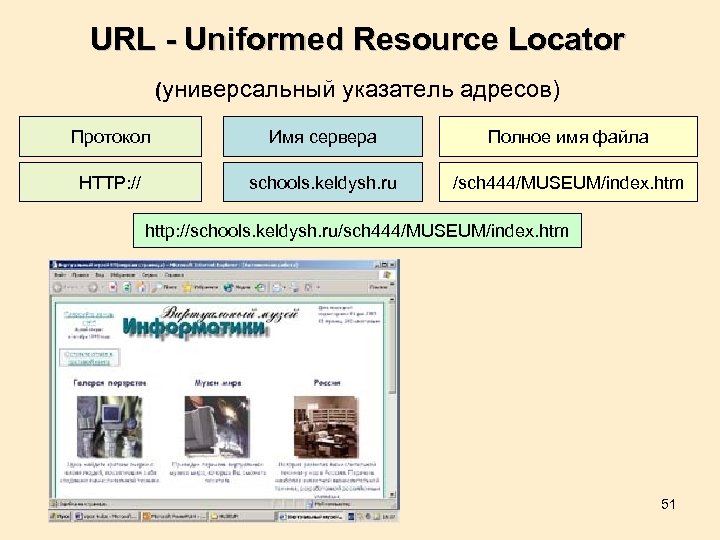Click the language indicator in system tray

click(x=351, y=516)
